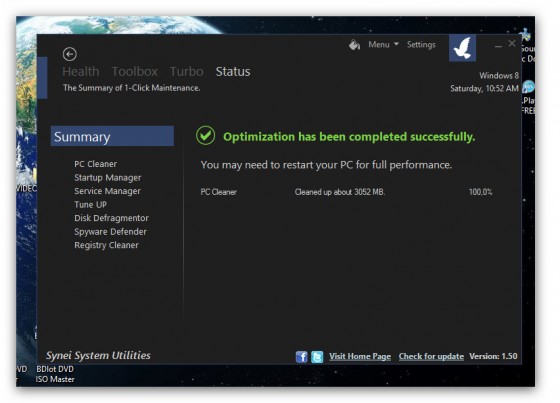
Task: Open the Facebook page icon
Action: pyautogui.click(x=301, y=356)
